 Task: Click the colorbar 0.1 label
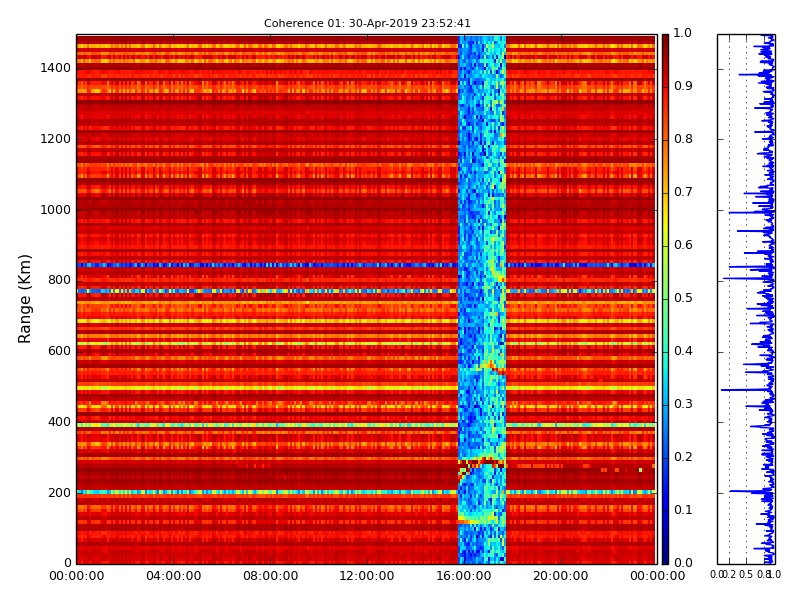(683, 510)
